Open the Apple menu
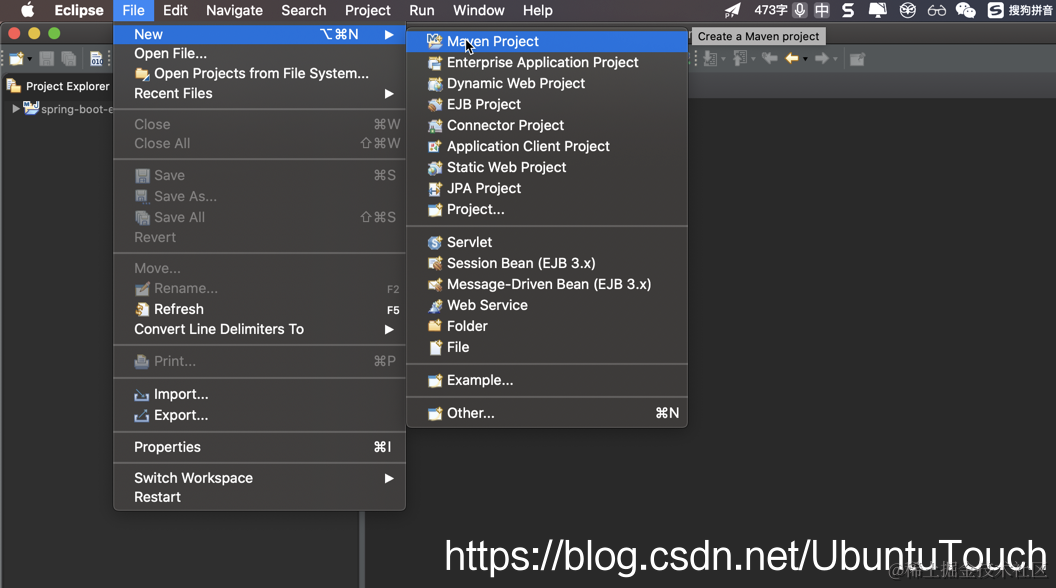 (x=27, y=10)
